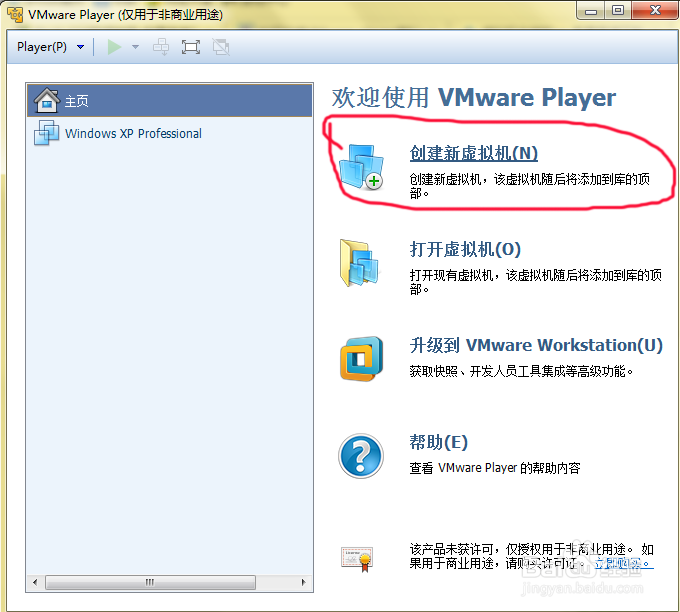This screenshot has width=680, height=612.
Task: Expand the Player(P) dropdown arrow
Action: [x=80, y=47]
